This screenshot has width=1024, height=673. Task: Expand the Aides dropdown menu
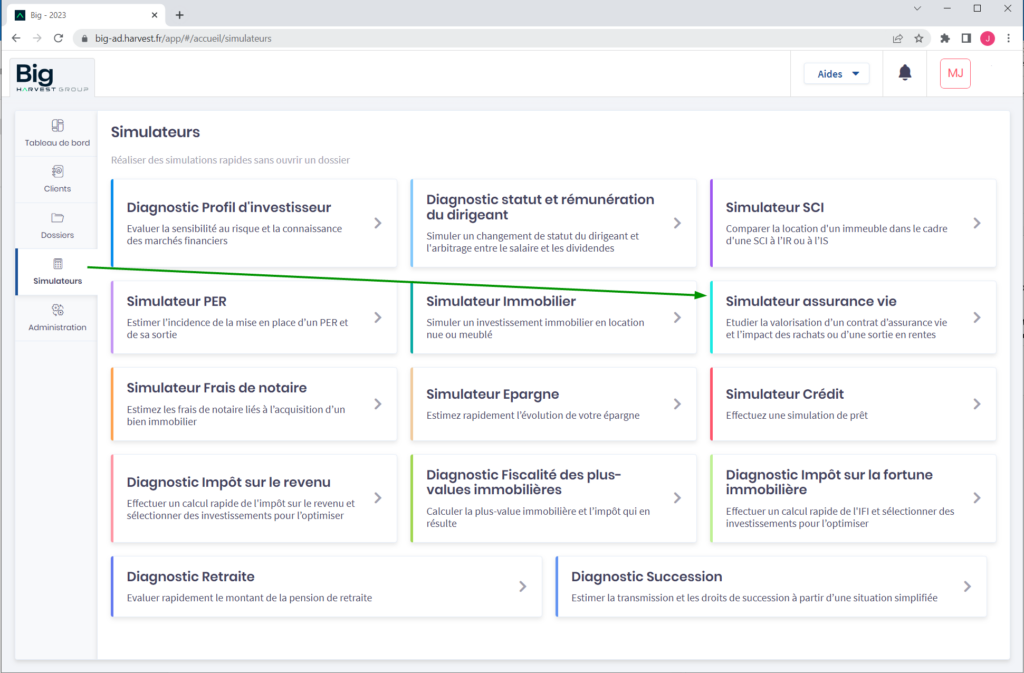(x=836, y=74)
